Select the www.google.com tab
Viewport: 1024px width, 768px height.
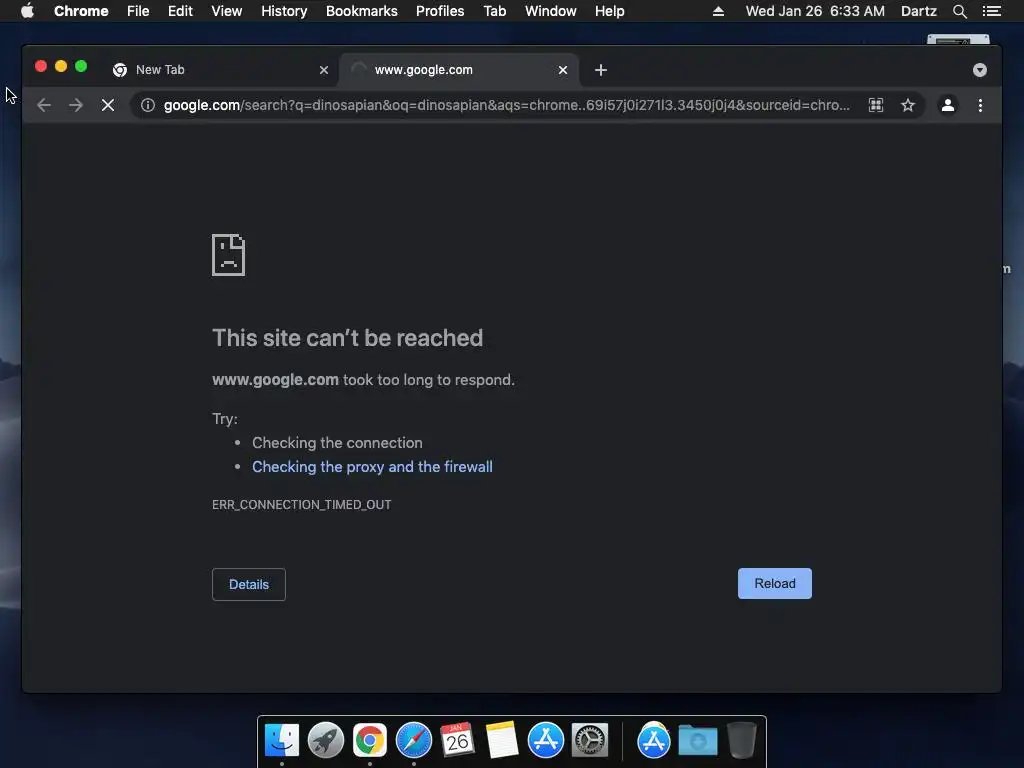click(459, 70)
